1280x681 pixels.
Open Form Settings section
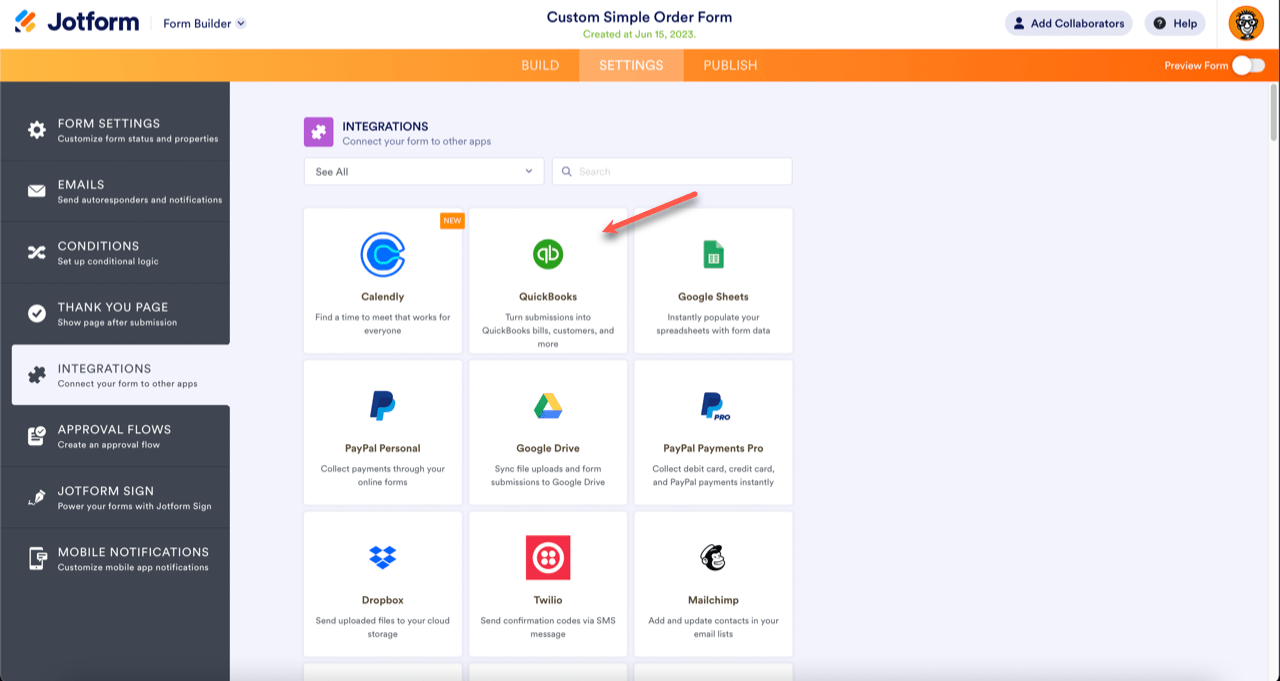[x=115, y=130]
